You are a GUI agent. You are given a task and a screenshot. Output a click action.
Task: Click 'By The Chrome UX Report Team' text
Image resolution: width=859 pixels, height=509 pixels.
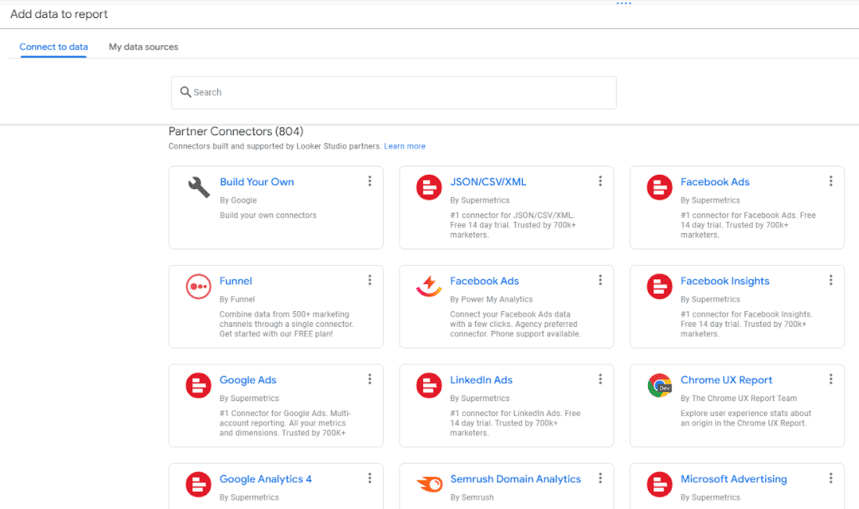pyautogui.click(x=738, y=399)
